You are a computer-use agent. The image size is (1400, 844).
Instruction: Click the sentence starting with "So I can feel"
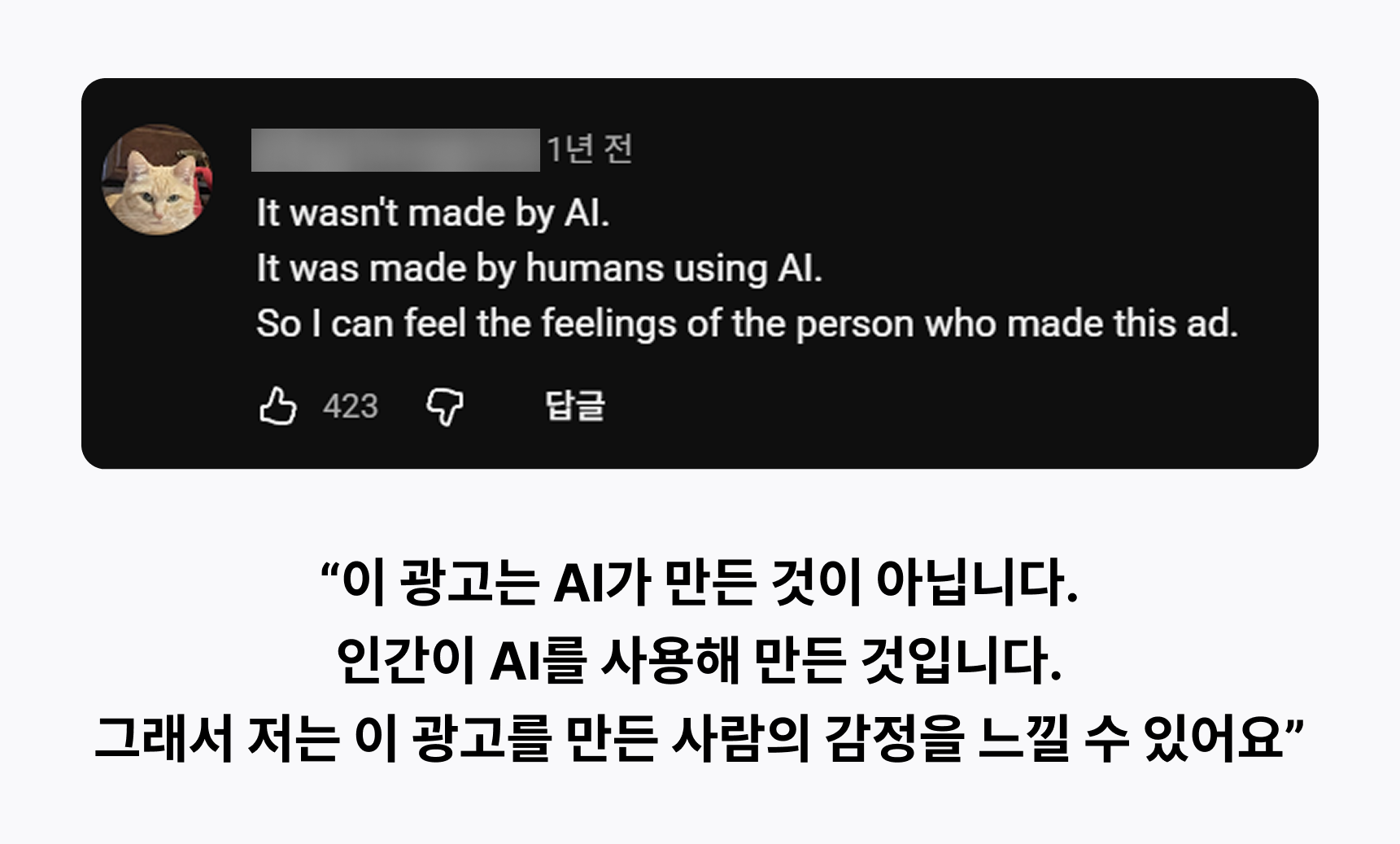(x=747, y=324)
